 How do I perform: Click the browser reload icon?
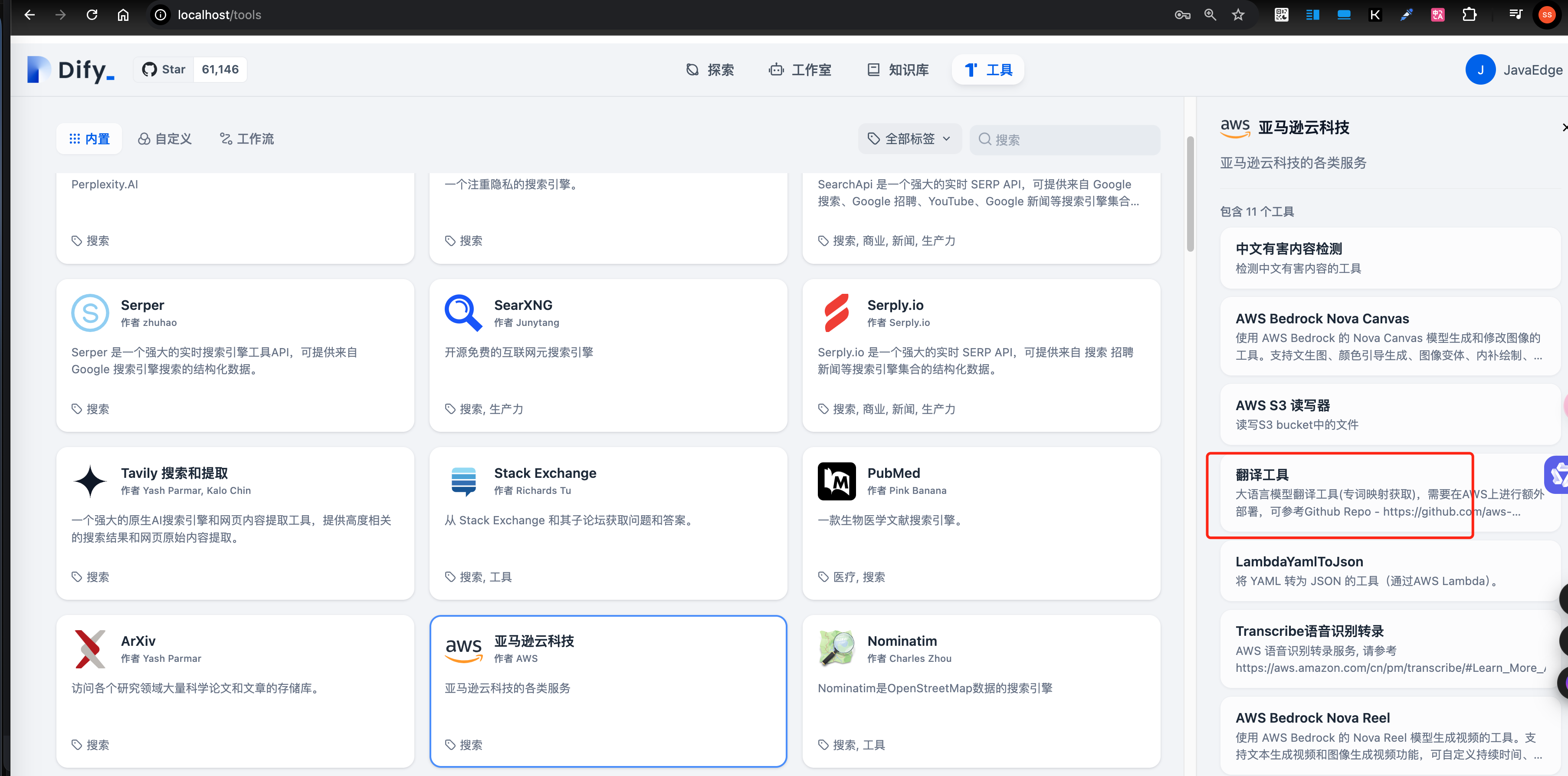tap(92, 15)
